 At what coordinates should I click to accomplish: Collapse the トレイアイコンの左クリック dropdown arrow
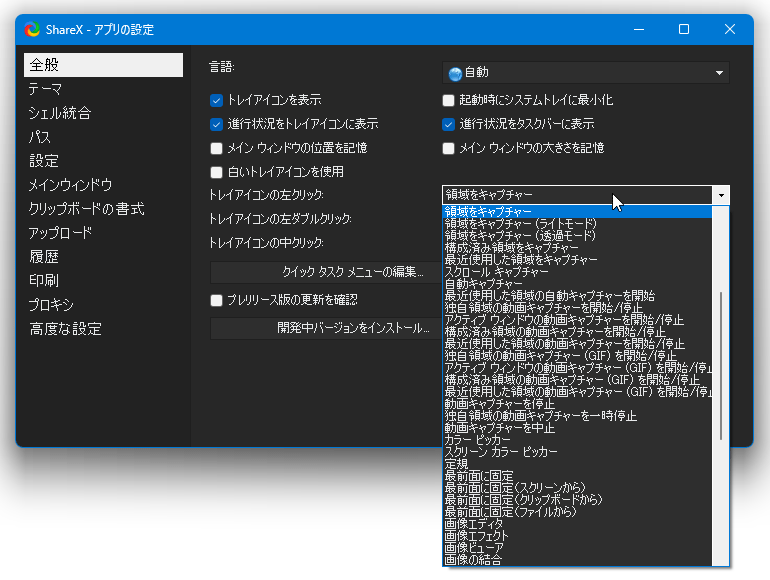pos(721,195)
